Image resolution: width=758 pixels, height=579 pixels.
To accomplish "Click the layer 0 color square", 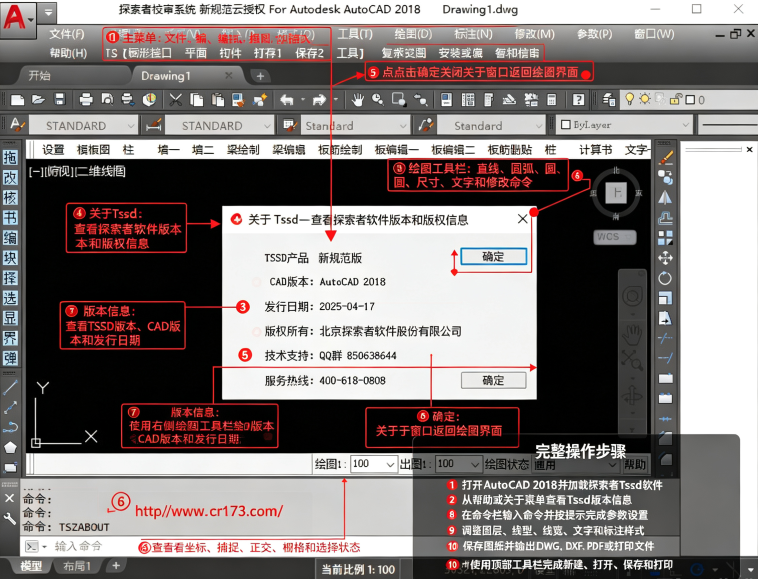I will pyautogui.click(x=690, y=100).
